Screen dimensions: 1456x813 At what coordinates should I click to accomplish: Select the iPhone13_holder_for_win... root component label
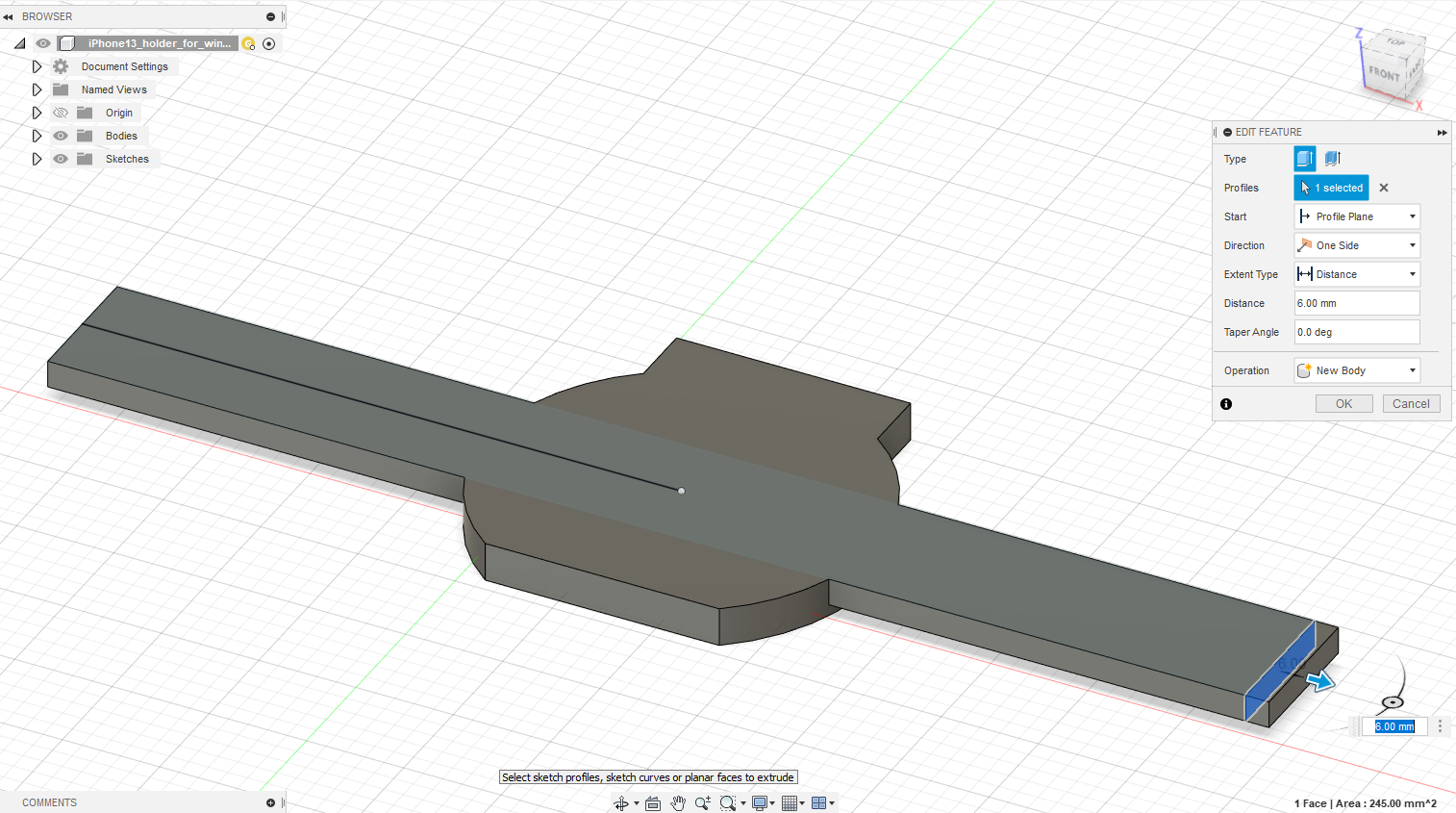(x=159, y=43)
